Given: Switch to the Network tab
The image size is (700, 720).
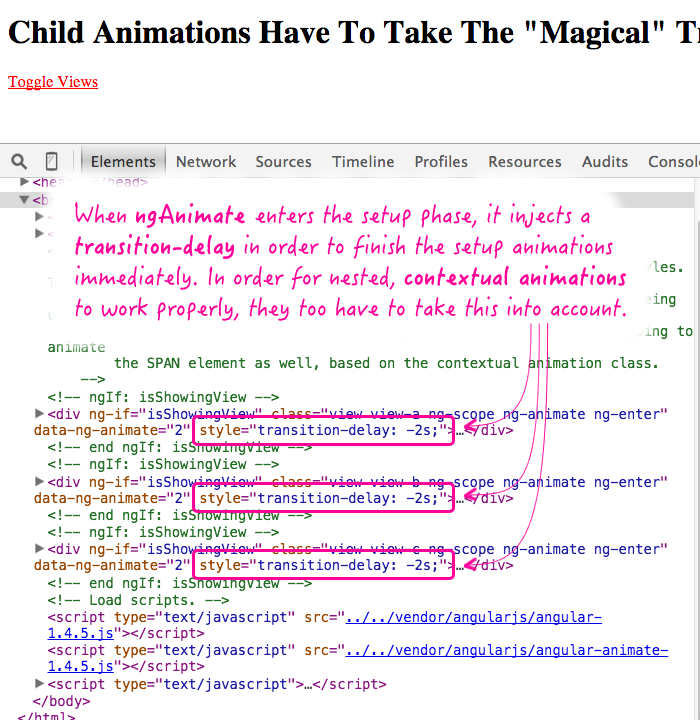Looking at the screenshot, I should tap(206, 161).
